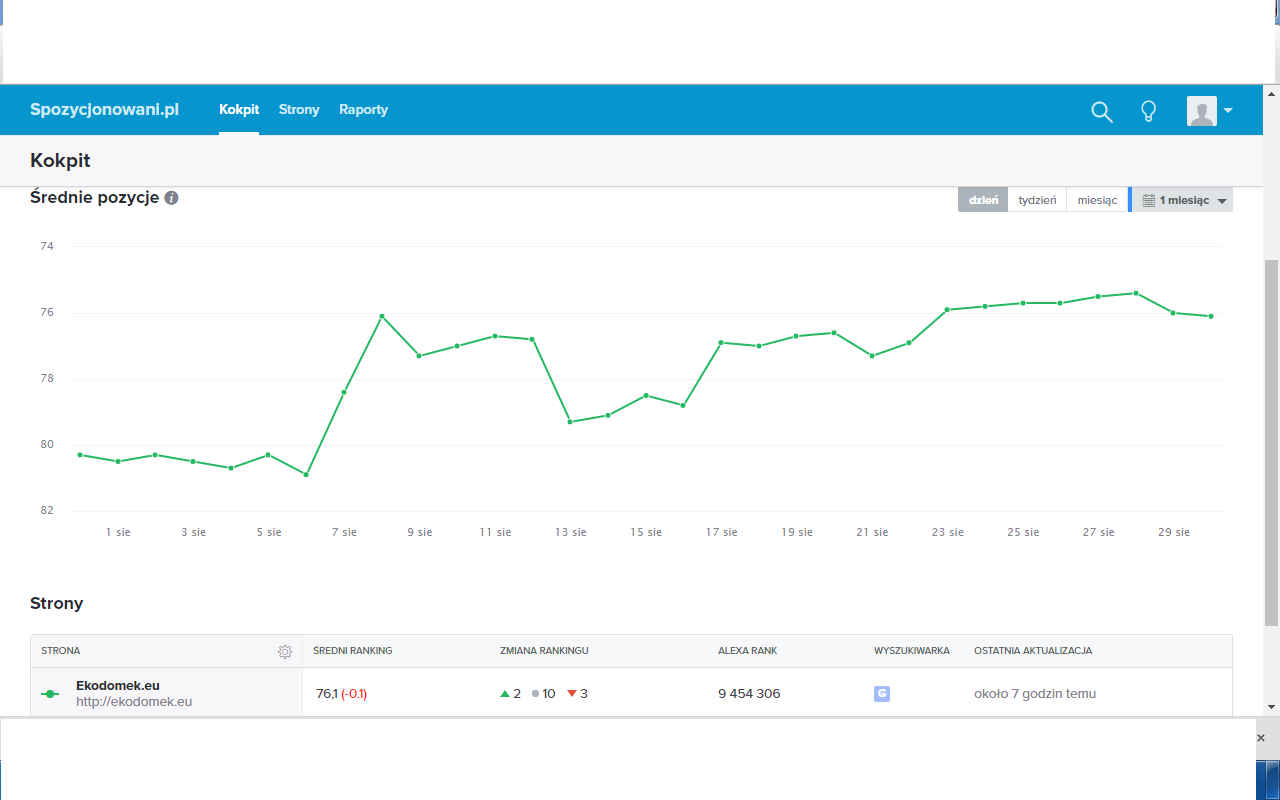Click the lightbulb tips icon
Image resolution: width=1280 pixels, height=800 pixels.
[1149, 111]
